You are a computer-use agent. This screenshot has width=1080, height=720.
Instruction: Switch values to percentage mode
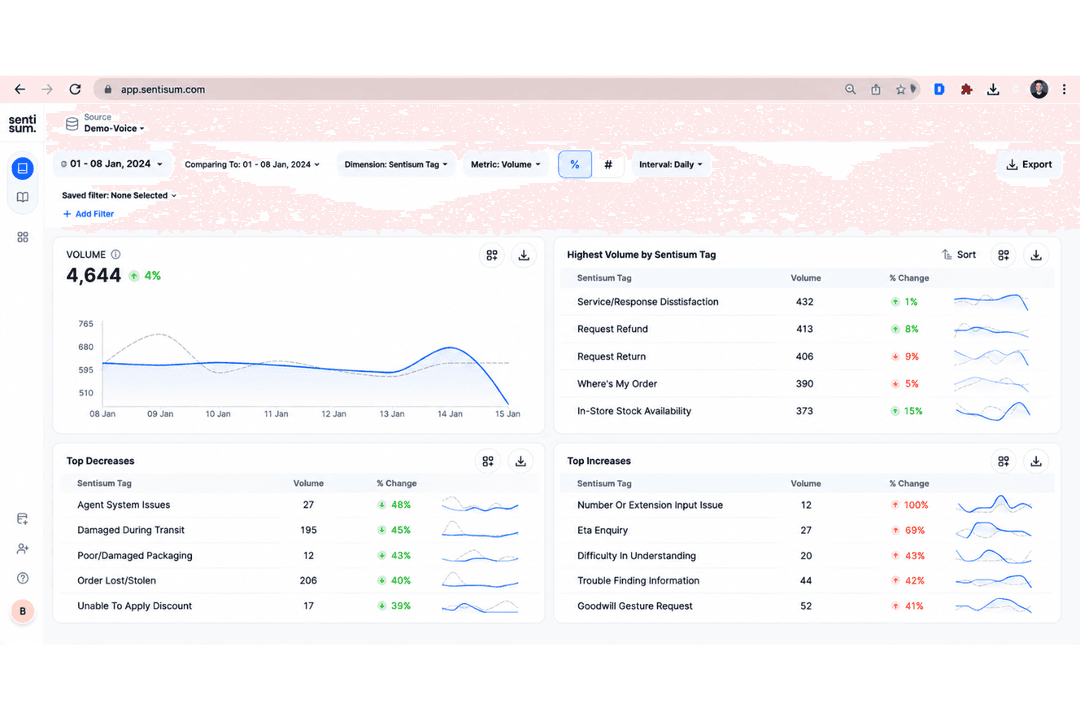pos(575,165)
